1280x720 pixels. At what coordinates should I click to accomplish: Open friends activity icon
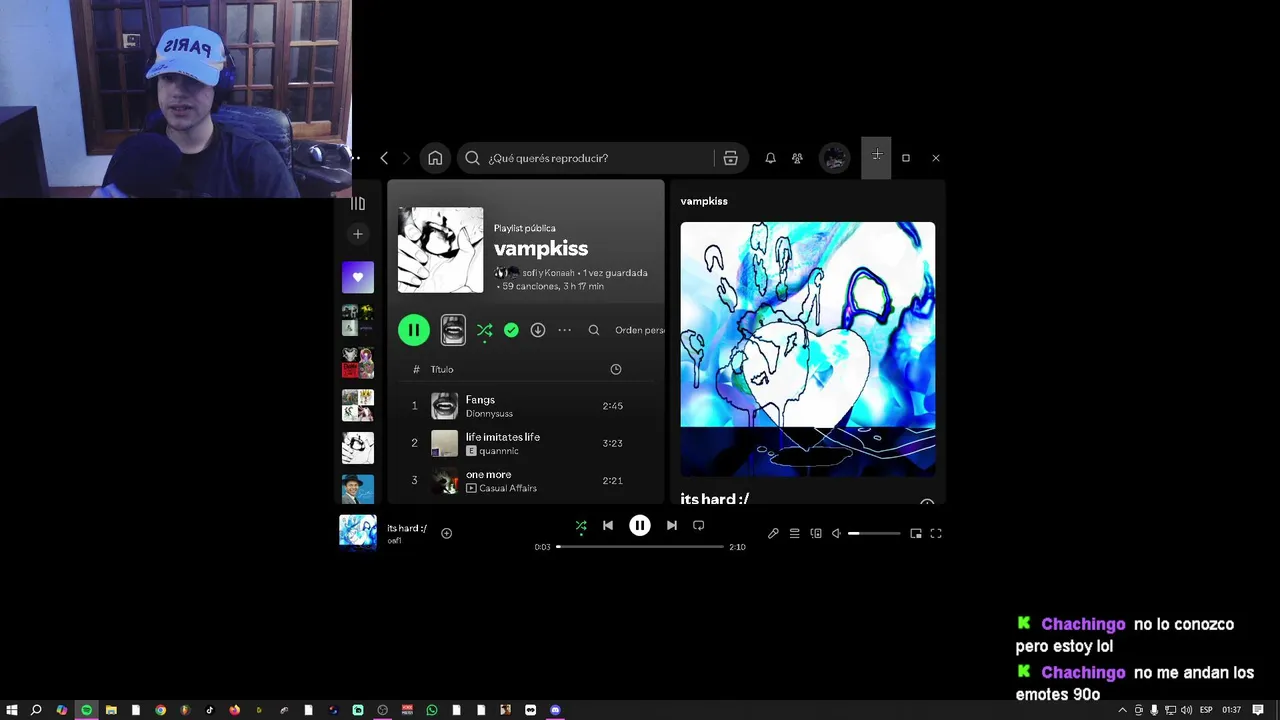point(797,158)
